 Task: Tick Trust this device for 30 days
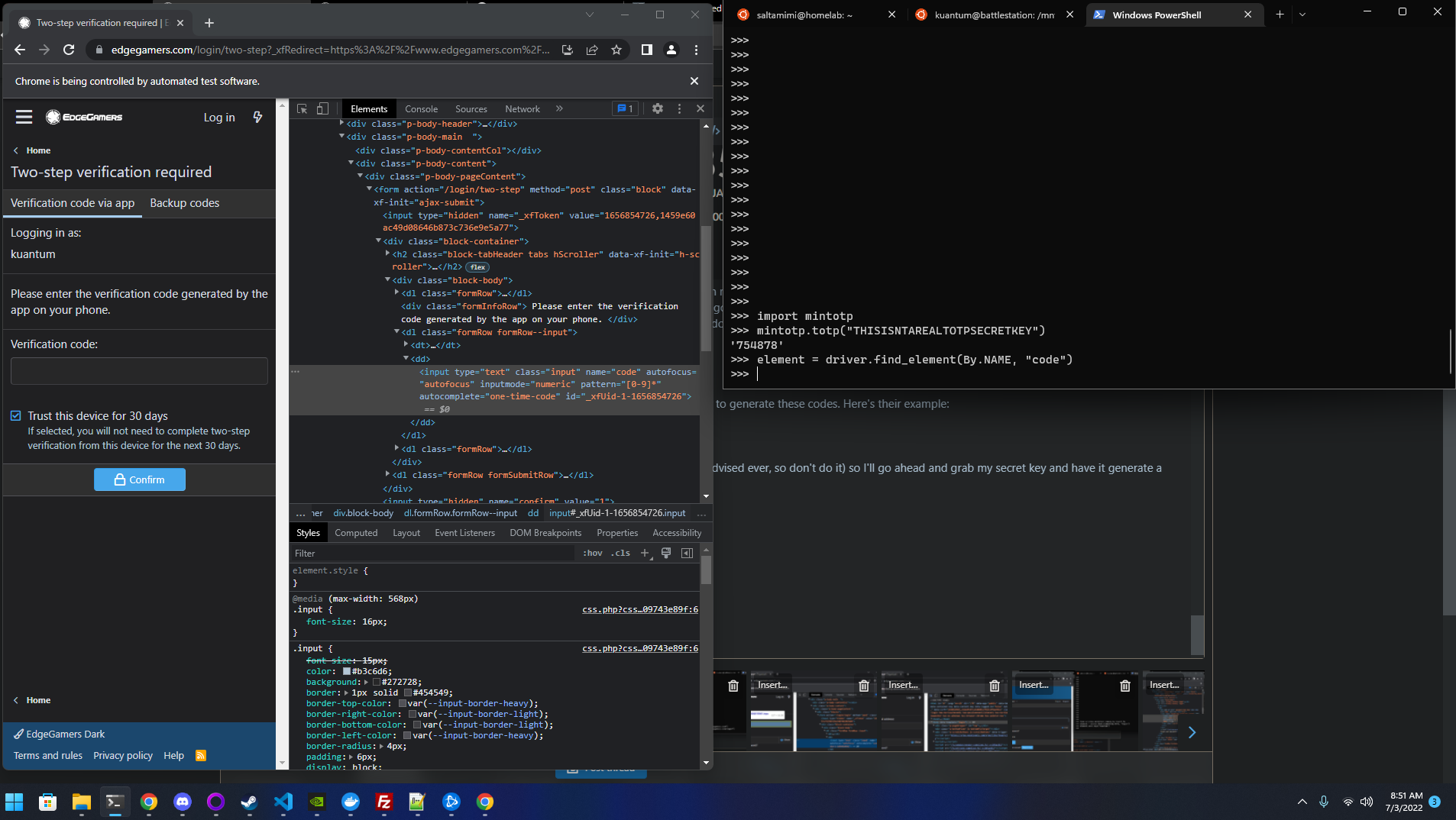tap(16, 416)
